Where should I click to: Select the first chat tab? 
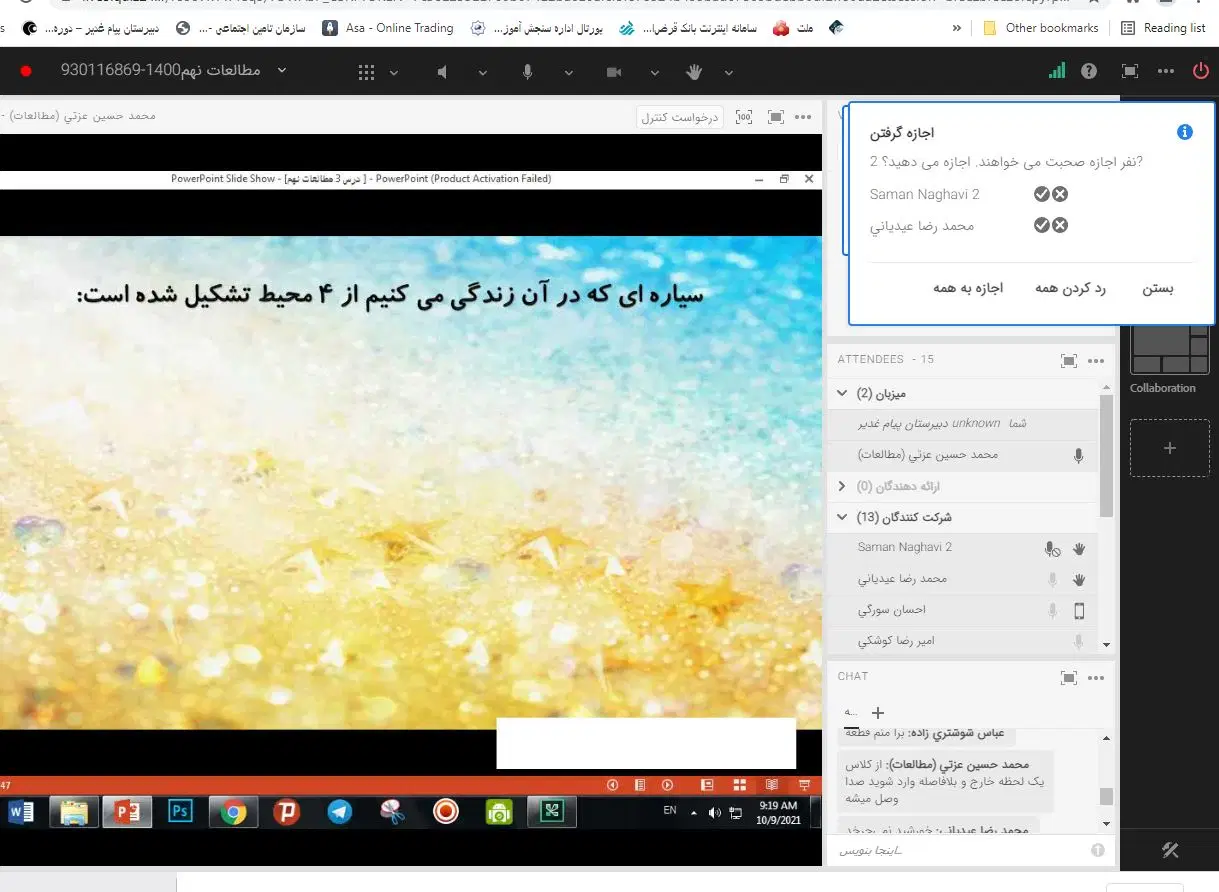pos(851,712)
